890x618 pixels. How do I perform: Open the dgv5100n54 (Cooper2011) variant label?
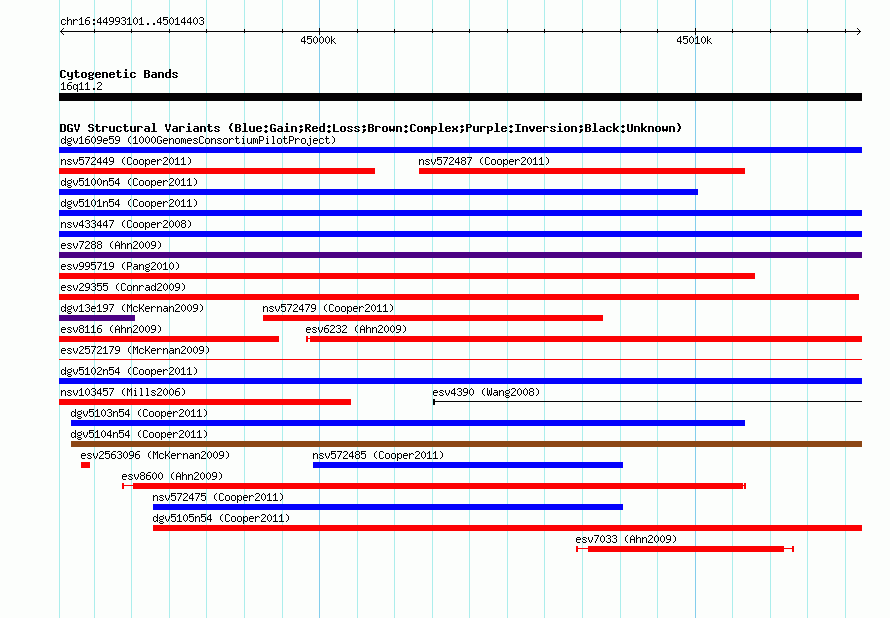click(x=129, y=182)
